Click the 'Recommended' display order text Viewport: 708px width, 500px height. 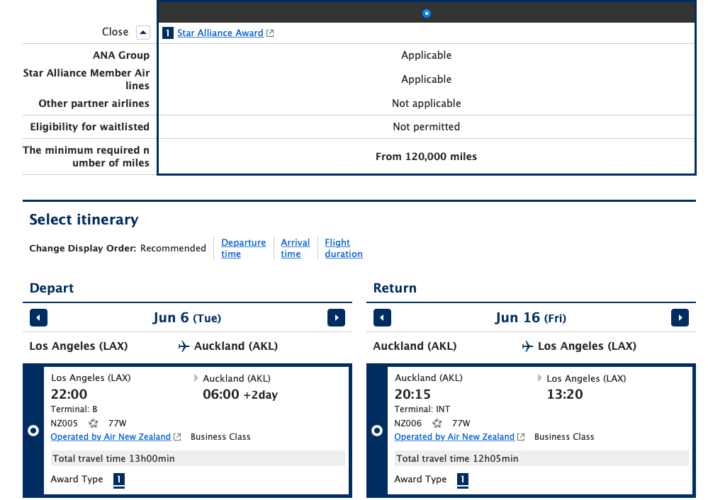[173, 248]
